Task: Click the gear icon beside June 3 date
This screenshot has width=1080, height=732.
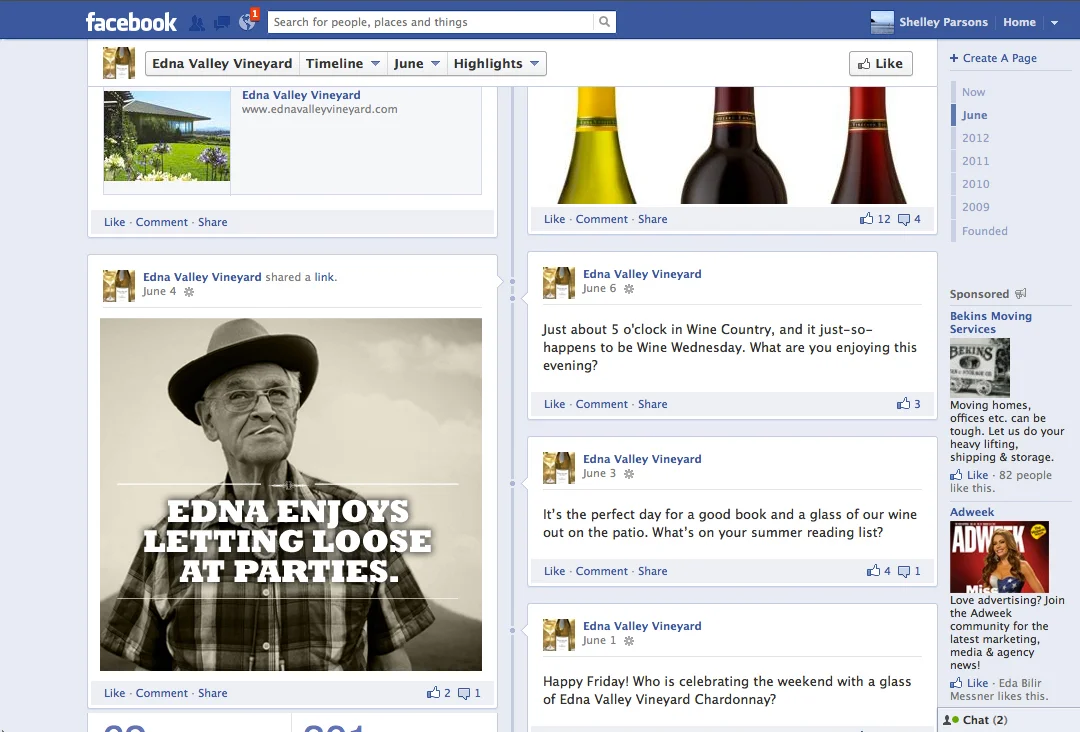Action: click(629, 474)
